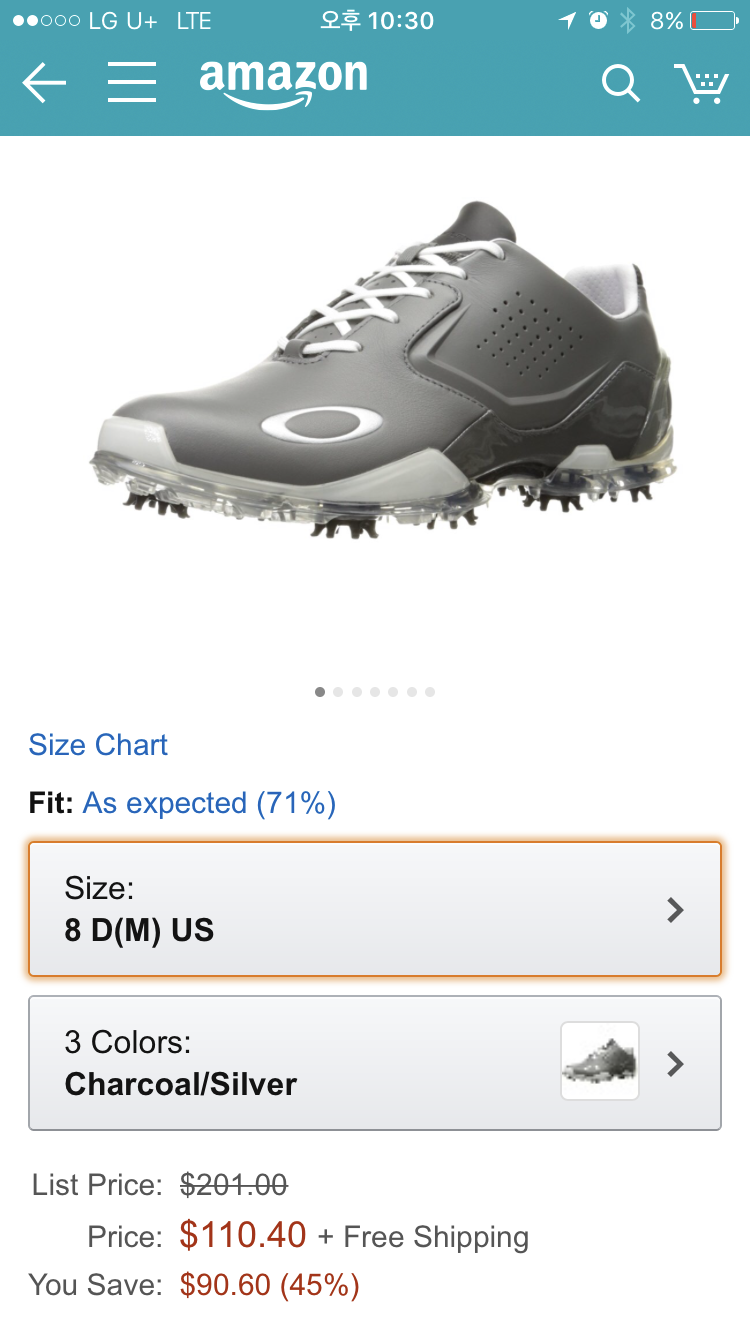Tap the $110.40 price text
The width and height of the screenshot is (750, 1334).
(243, 1236)
